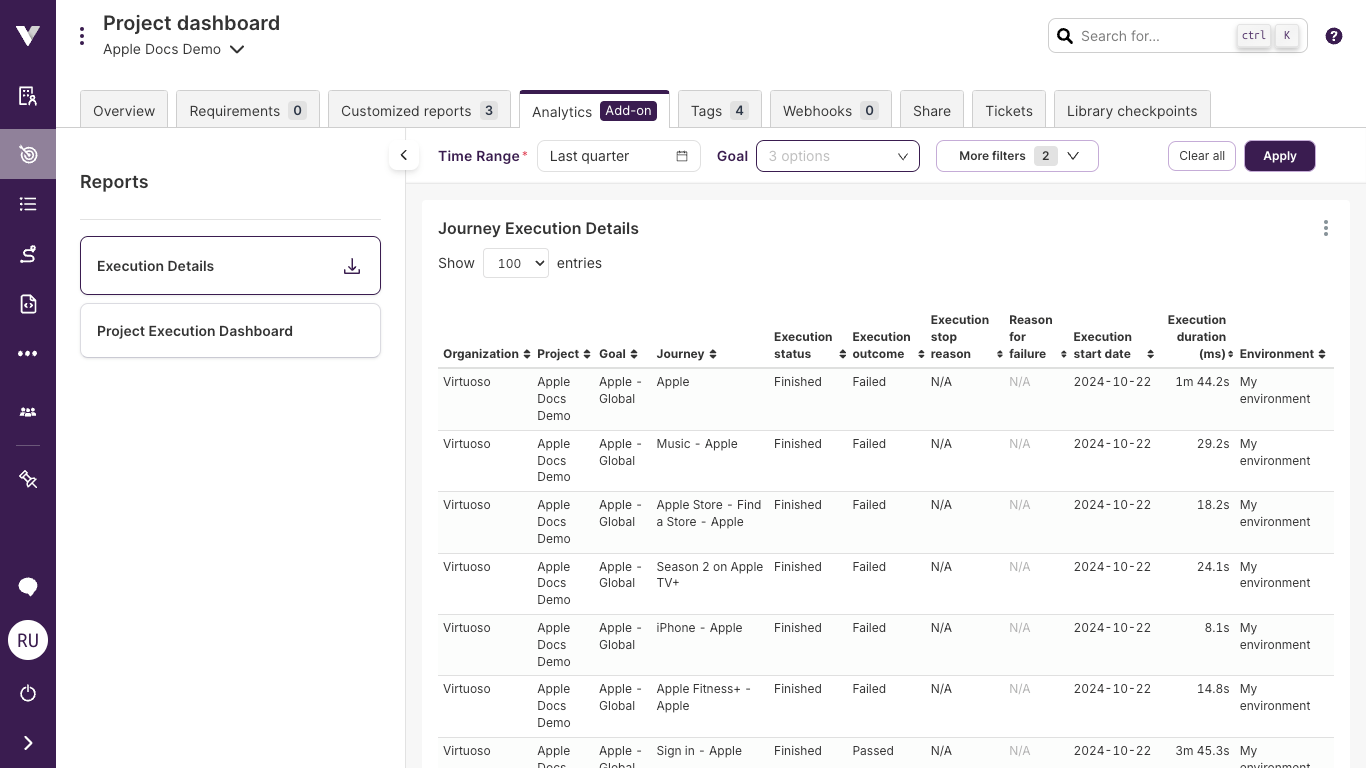Open the organization icon in the sidebar
Viewport: 1366px width, 768px height.
tap(28, 96)
